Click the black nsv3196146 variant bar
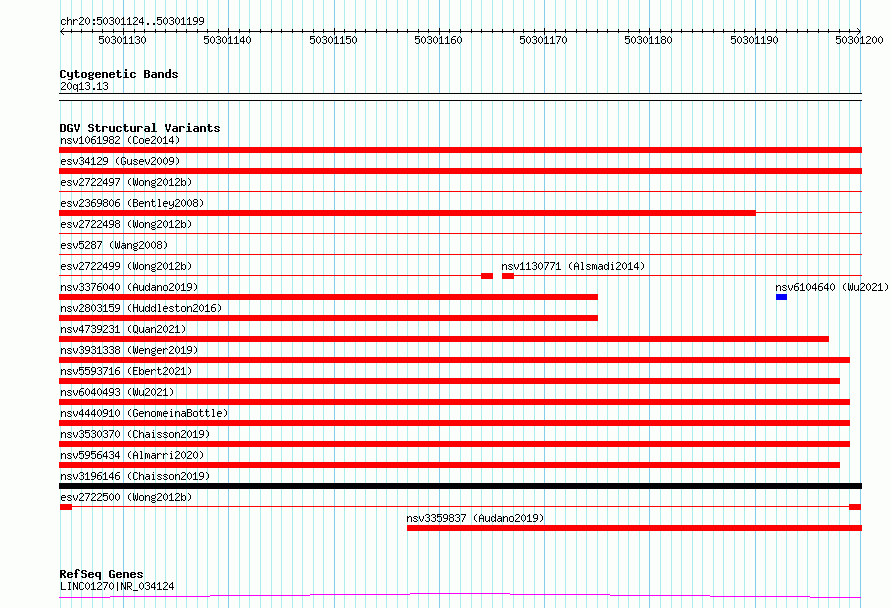Viewport: 890px width, 608px height. click(x=460, y=486)
